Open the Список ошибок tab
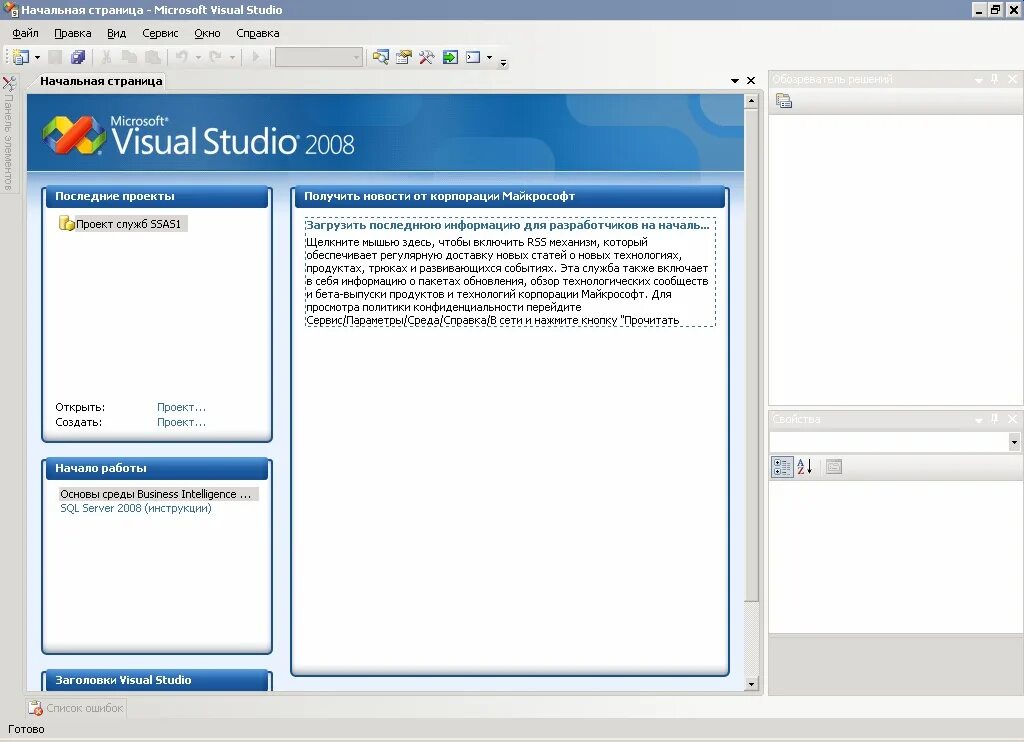This screenshot has height=742, width=1024. pyautogui.click(x=77, y=708)
